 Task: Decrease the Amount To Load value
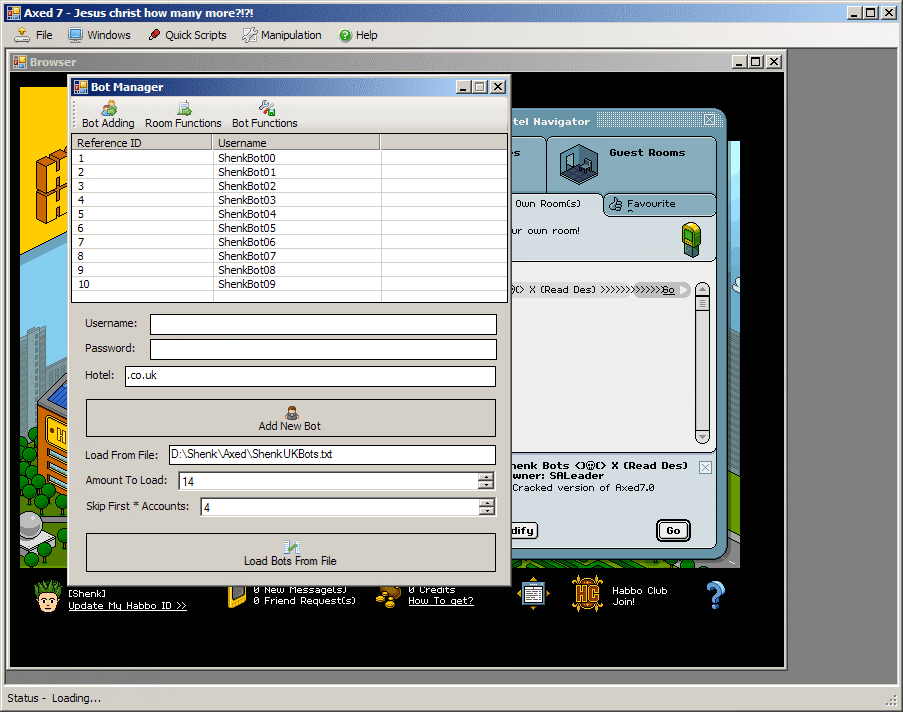click(487, 485)
